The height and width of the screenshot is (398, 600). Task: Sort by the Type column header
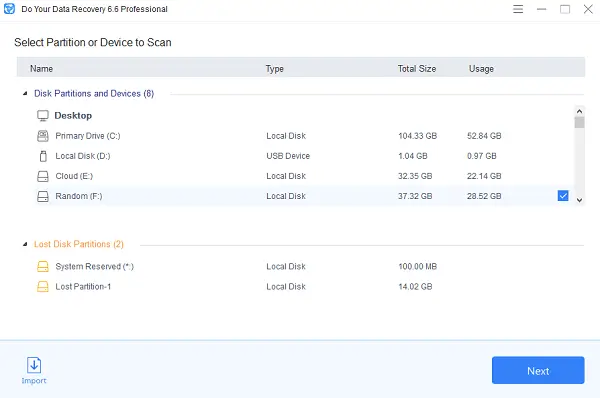pos(275,69)
